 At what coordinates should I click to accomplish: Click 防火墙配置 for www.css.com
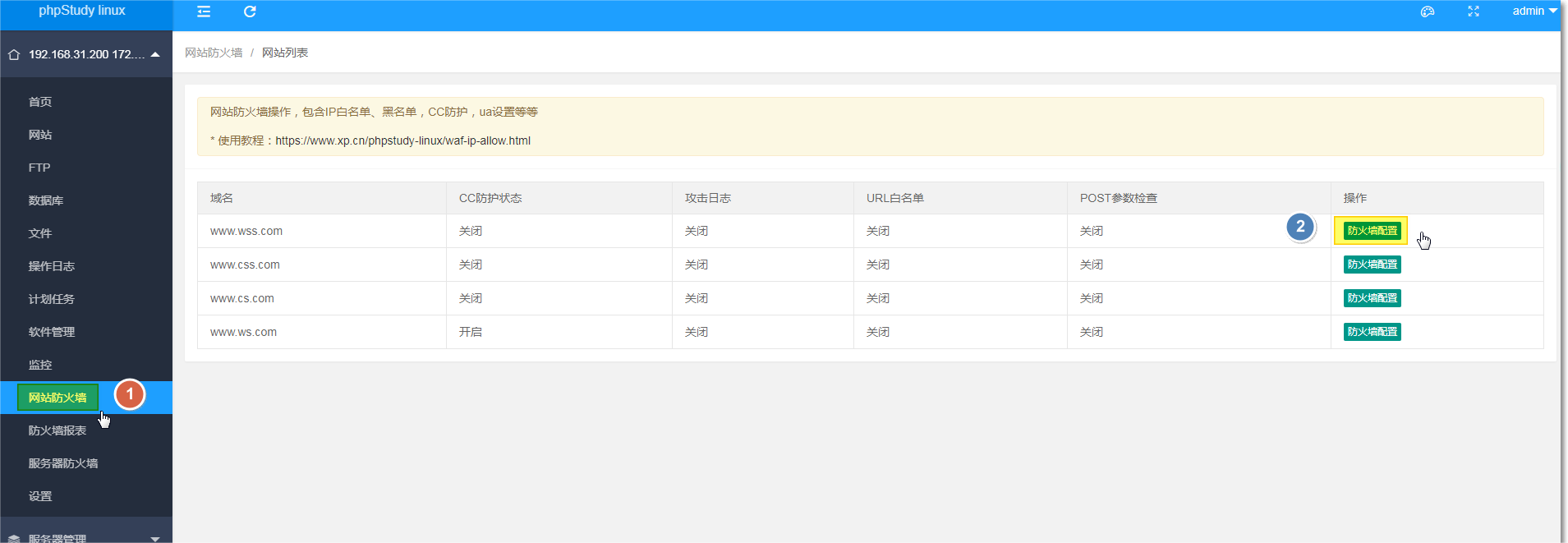point(1372,265)
